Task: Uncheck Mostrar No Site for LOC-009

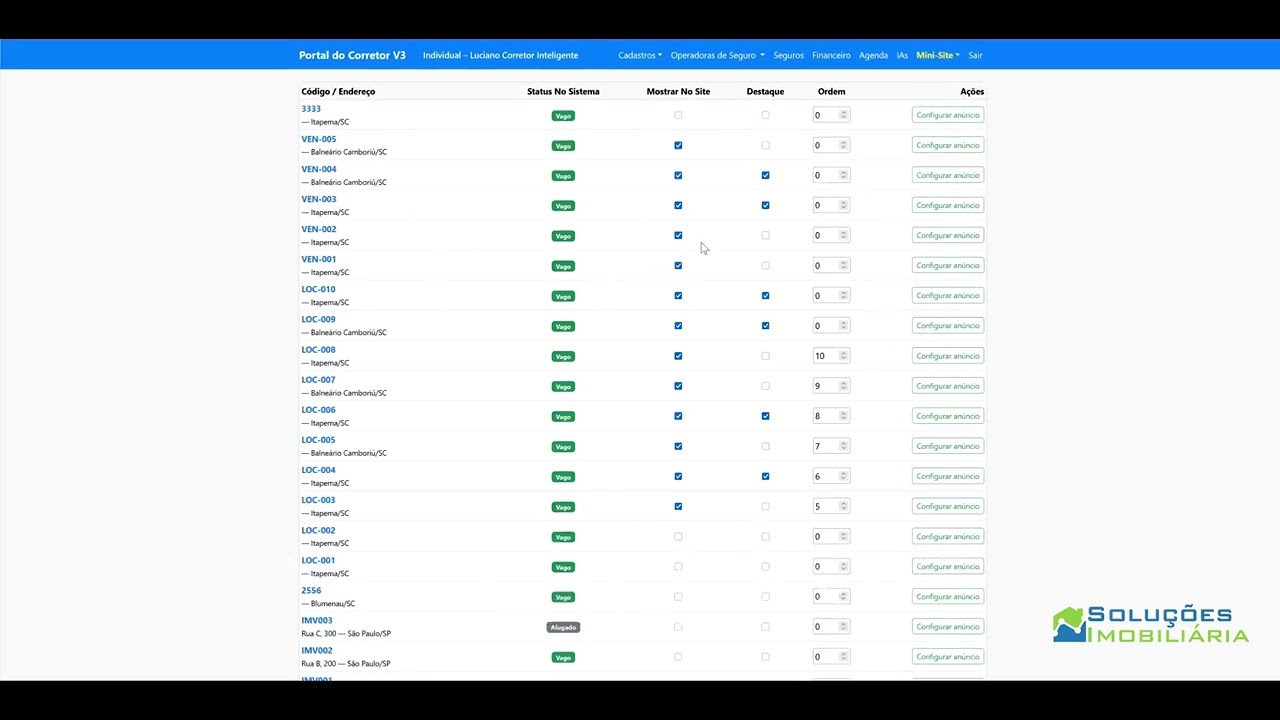Action: click(x=678, y=325)
